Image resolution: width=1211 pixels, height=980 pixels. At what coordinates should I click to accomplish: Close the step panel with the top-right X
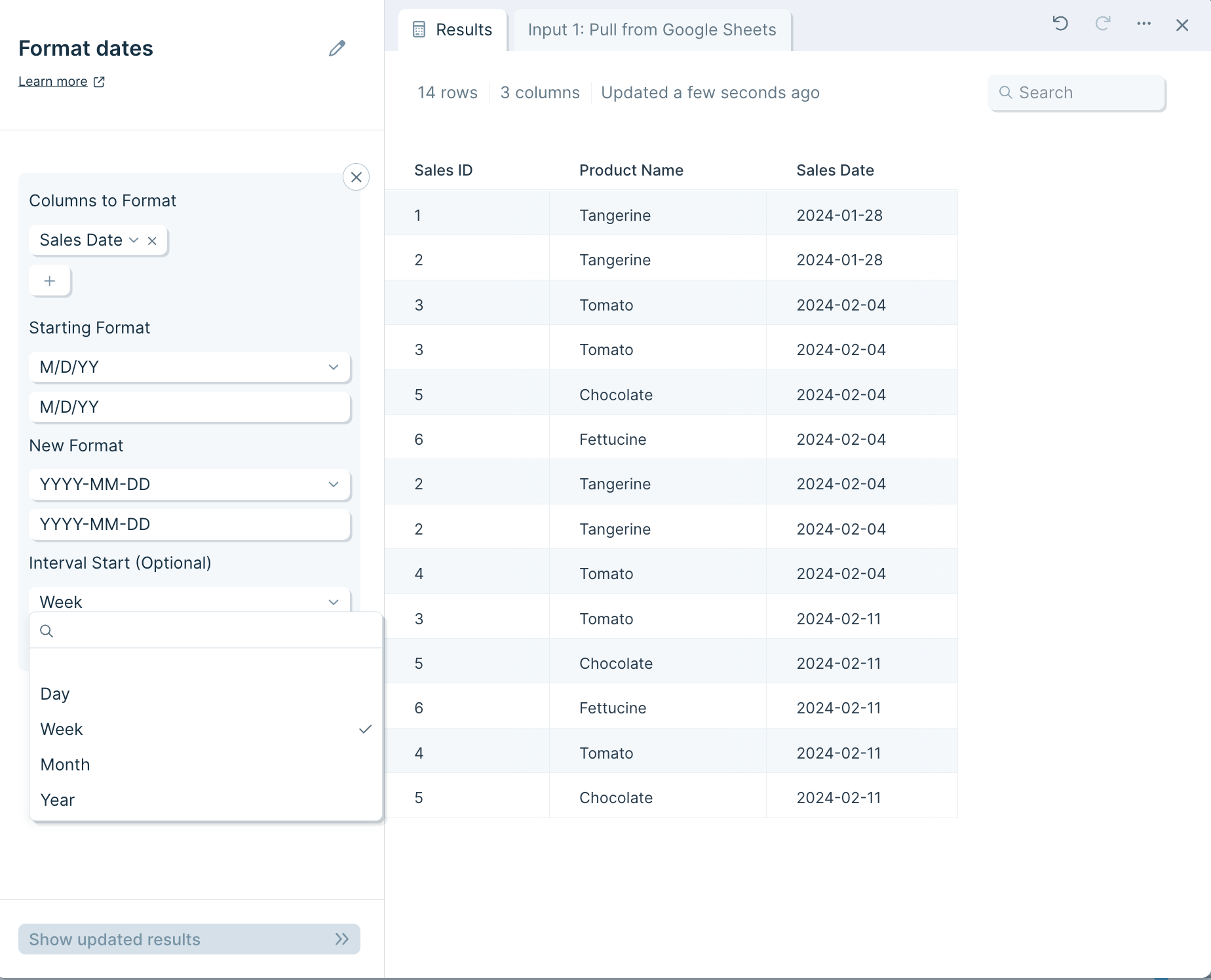tap(1182, 25)
